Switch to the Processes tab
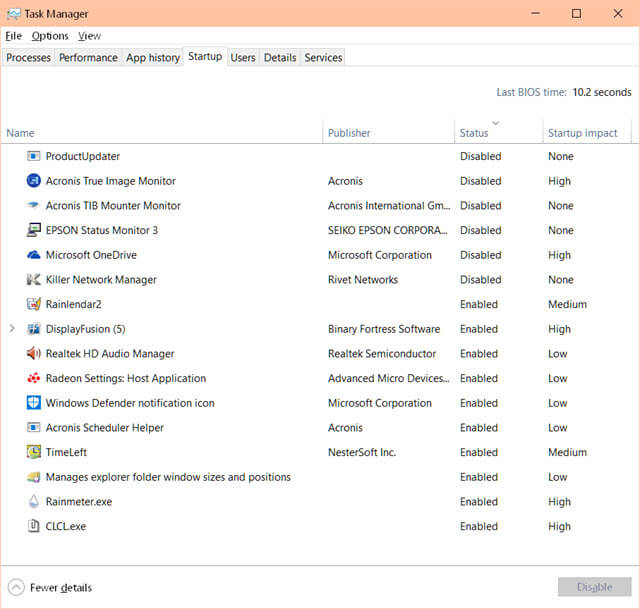 tap(28, 58)
